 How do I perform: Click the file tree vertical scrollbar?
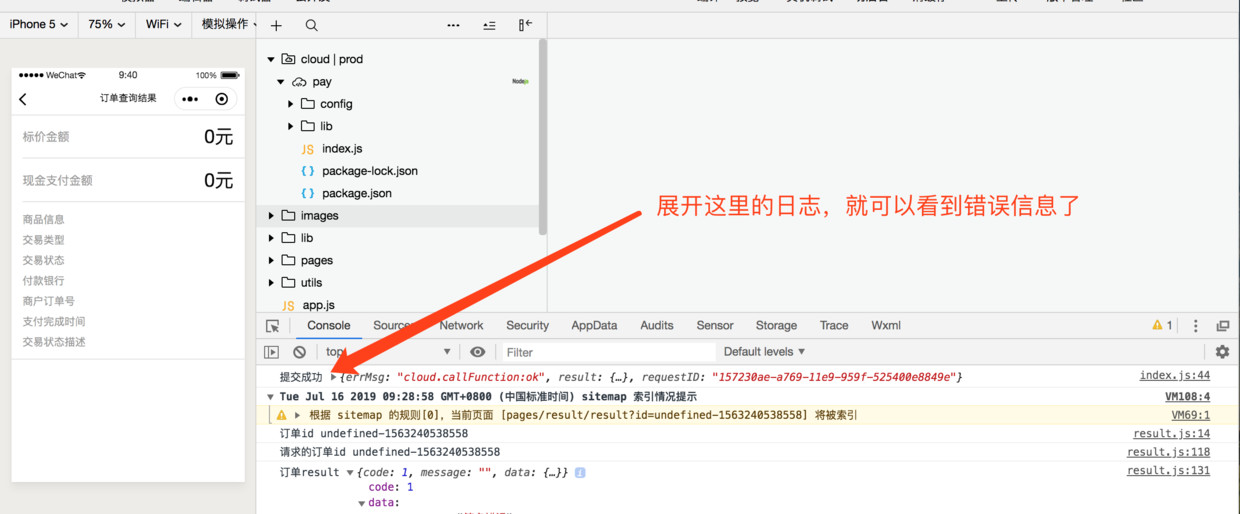(543, 137)
